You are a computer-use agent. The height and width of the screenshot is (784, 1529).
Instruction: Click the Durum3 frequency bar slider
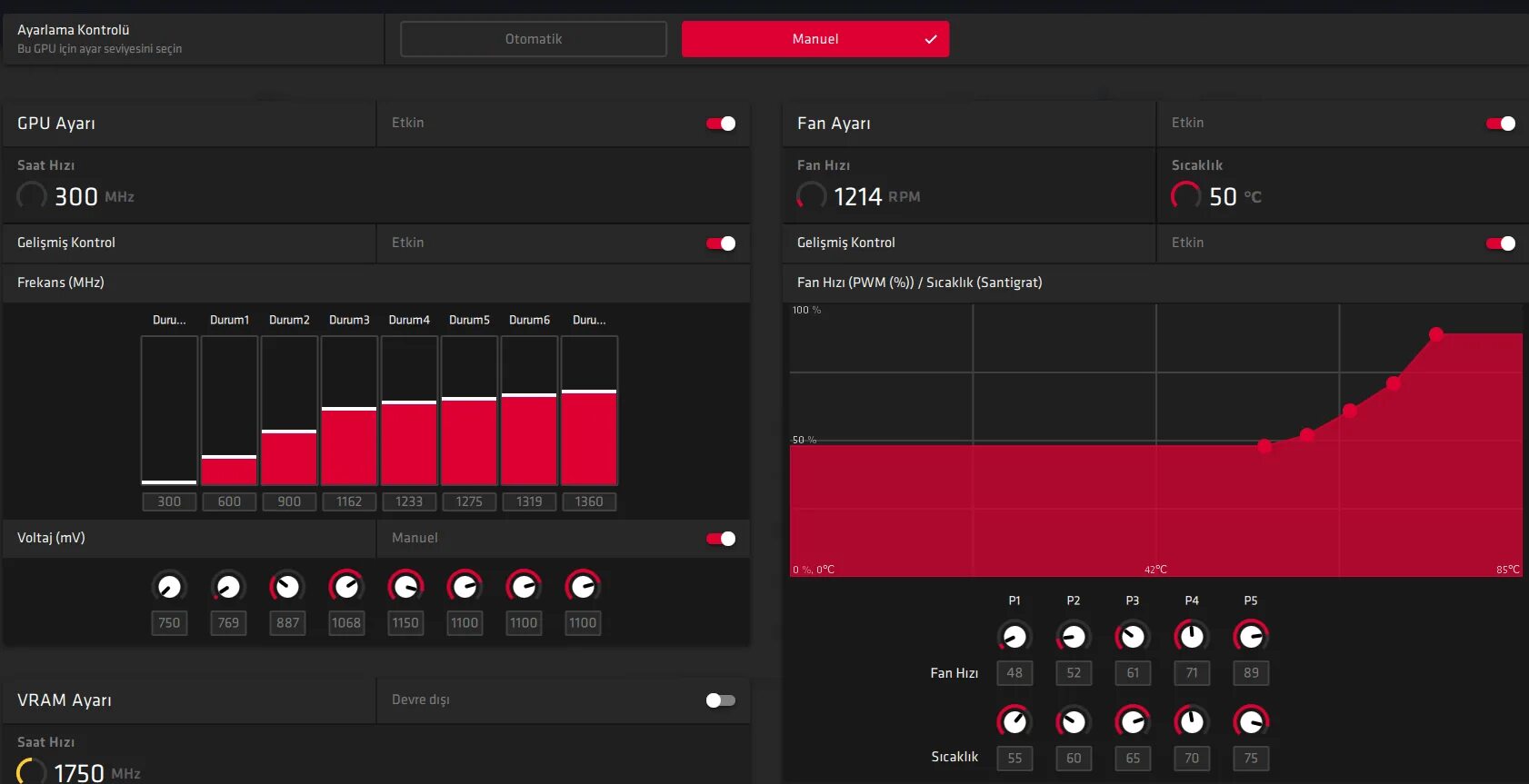tap(349, 411)
